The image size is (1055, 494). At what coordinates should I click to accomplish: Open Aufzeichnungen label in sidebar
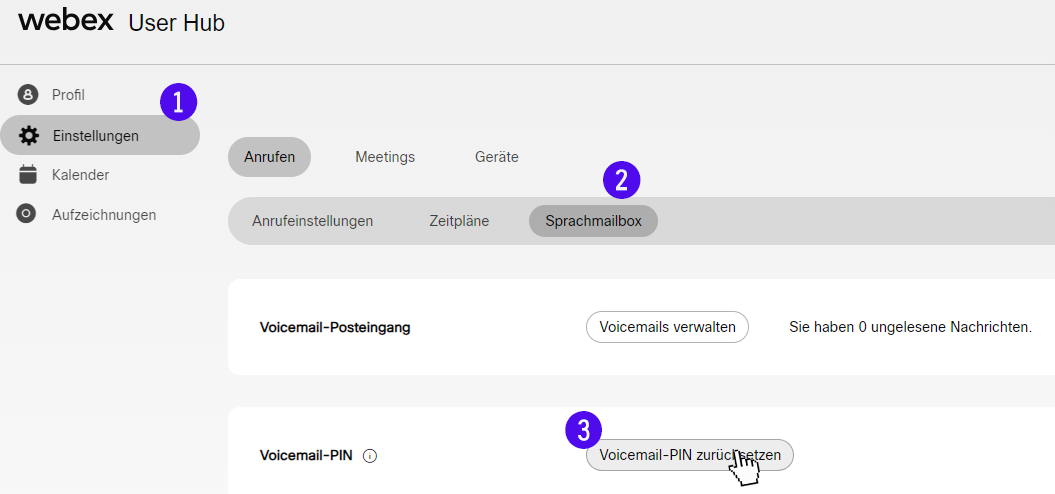pyautogui.click(x=104, y=215)
